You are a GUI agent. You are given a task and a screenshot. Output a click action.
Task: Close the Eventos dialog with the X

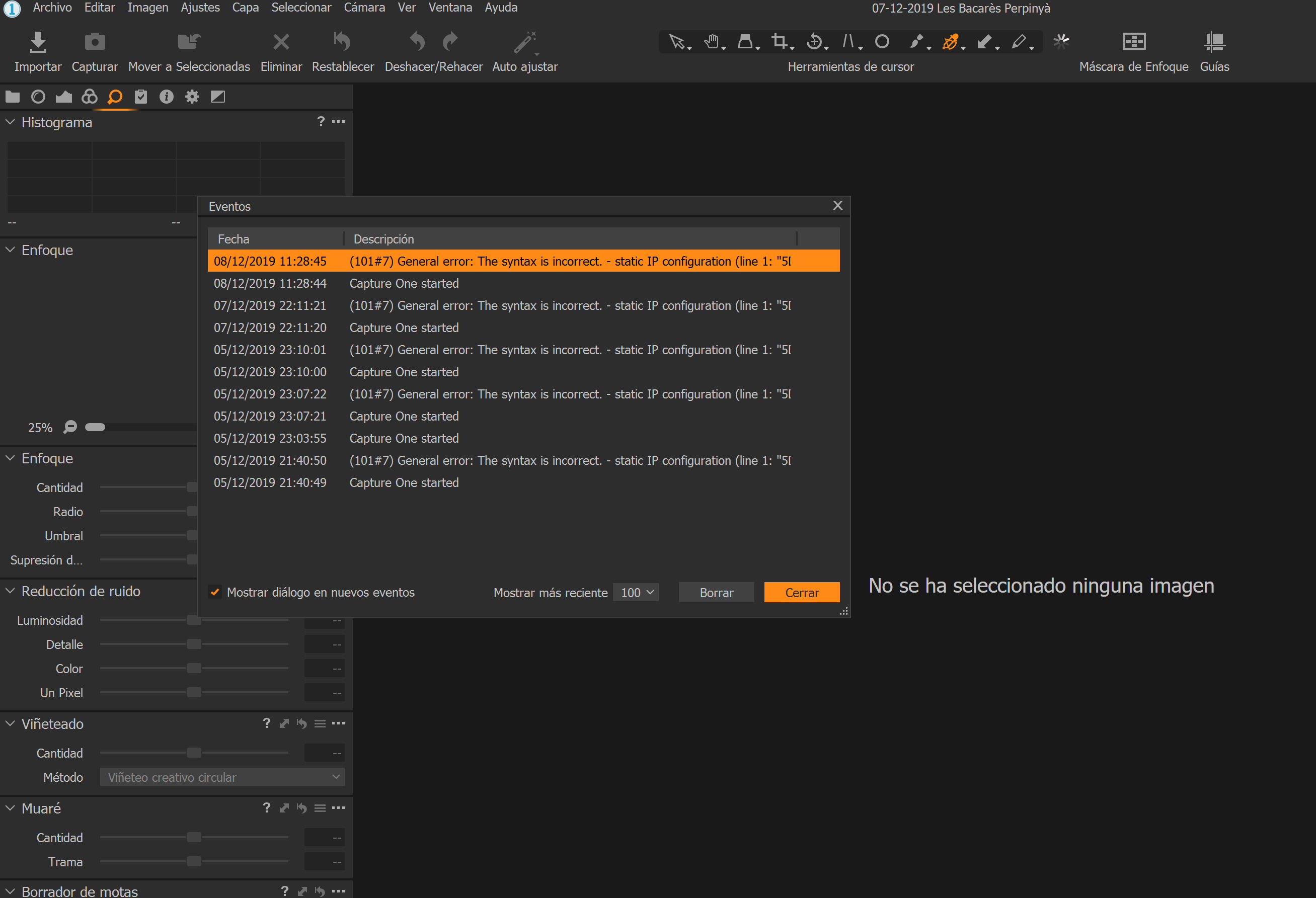coord(838,206)
